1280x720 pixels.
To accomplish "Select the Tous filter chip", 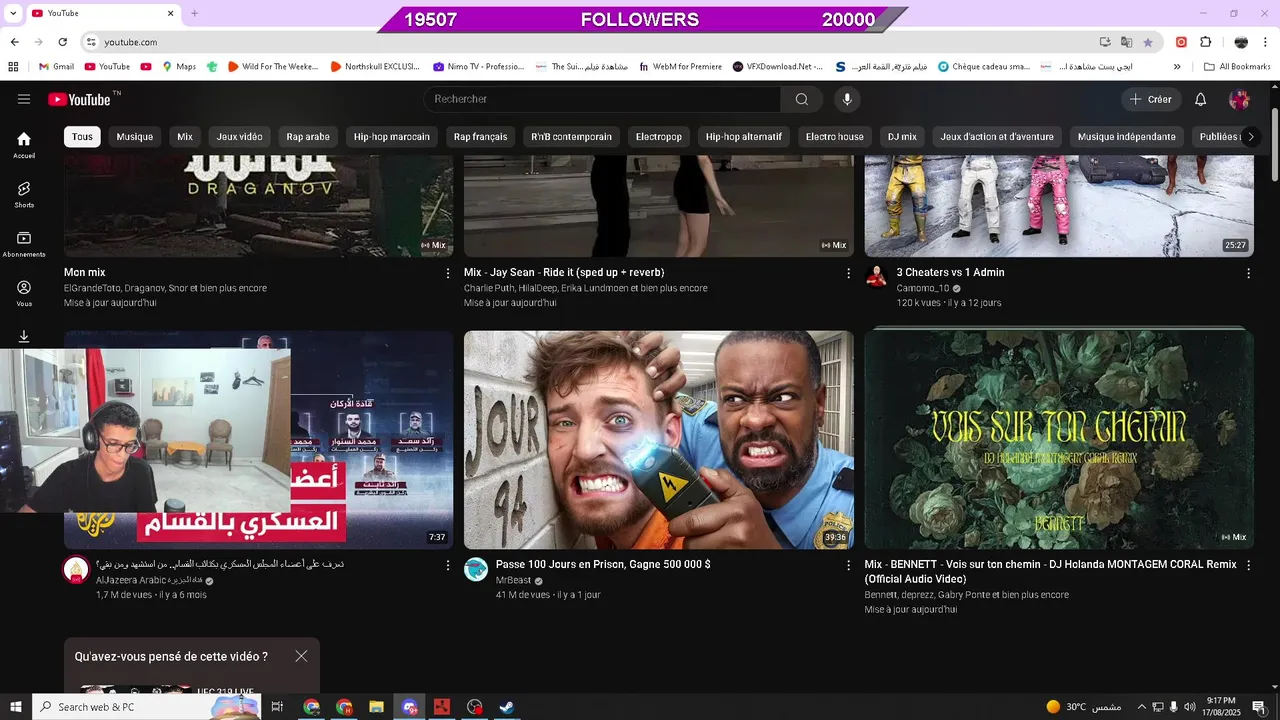I will coord(82,137).
